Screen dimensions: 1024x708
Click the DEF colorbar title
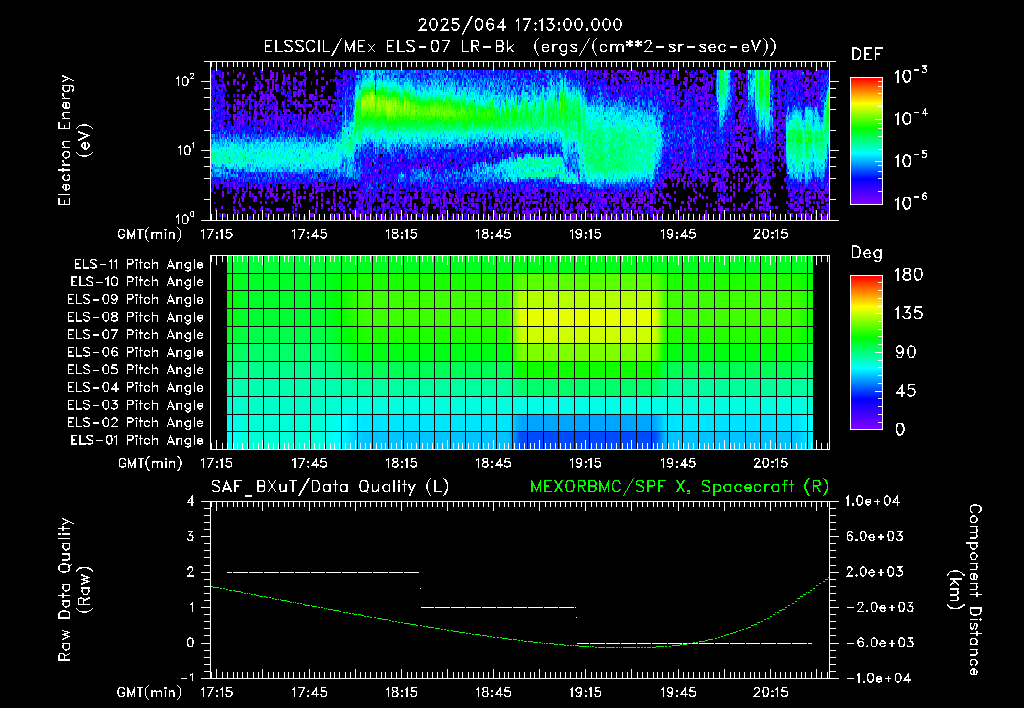click(x=867, y=55)
